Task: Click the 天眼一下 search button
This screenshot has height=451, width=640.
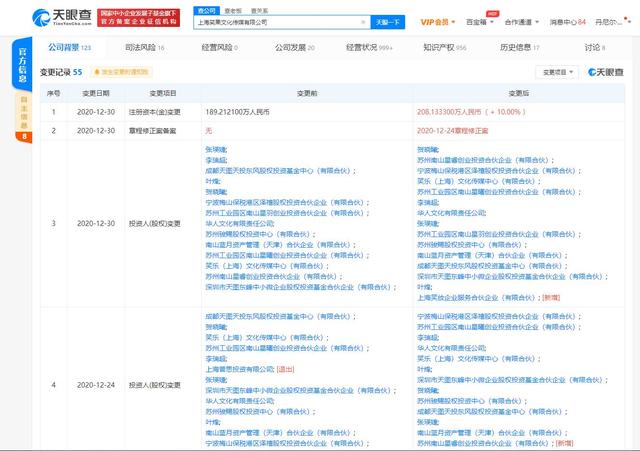Action: click(x=387, y=22)
